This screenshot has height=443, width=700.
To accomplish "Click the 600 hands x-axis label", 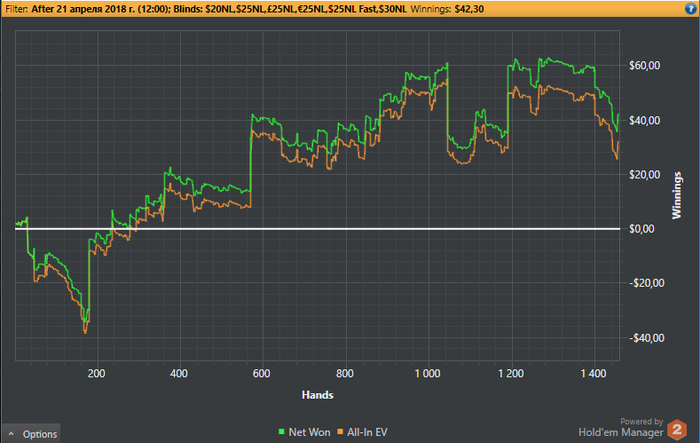I will point(262,373).
